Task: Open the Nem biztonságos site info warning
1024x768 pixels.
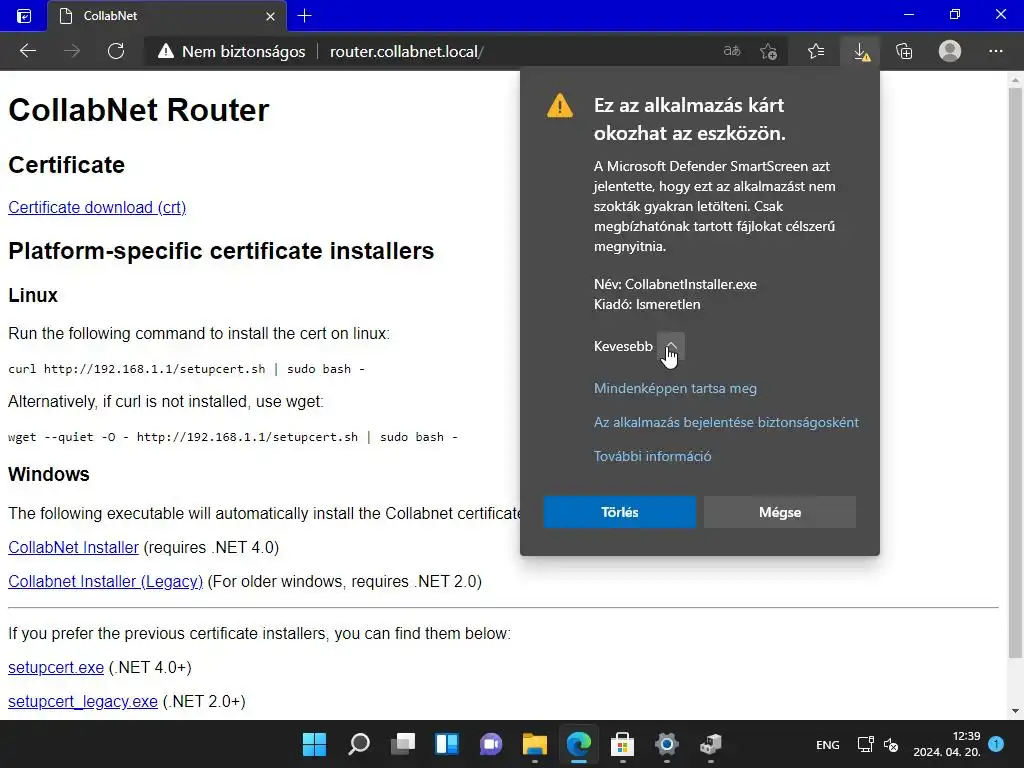Action: click(x=231, y=52)
